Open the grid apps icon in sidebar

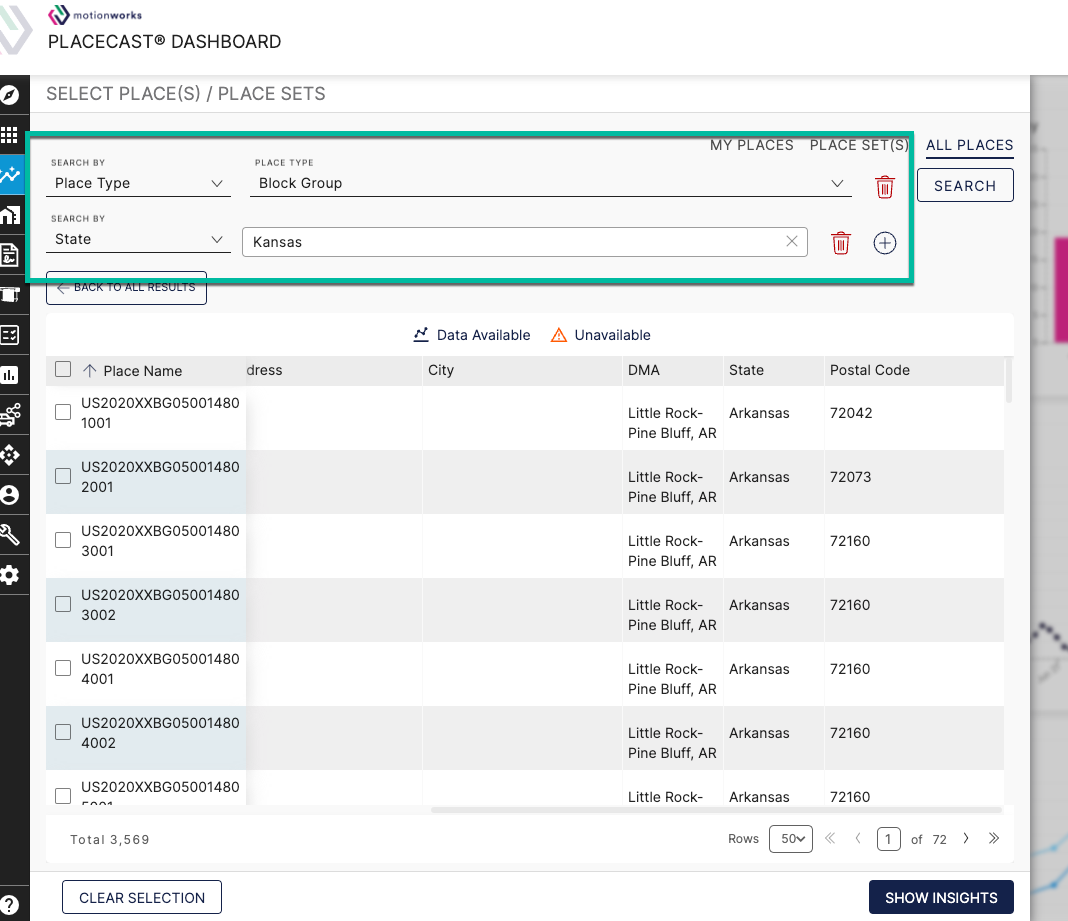click(x=10, y=135)
